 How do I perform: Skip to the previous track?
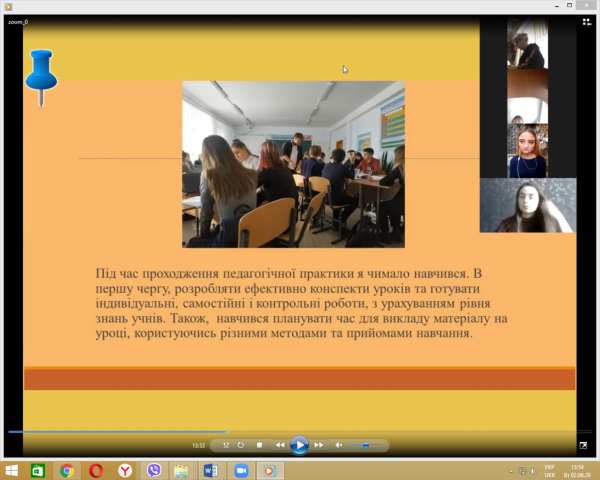(280, 445)
